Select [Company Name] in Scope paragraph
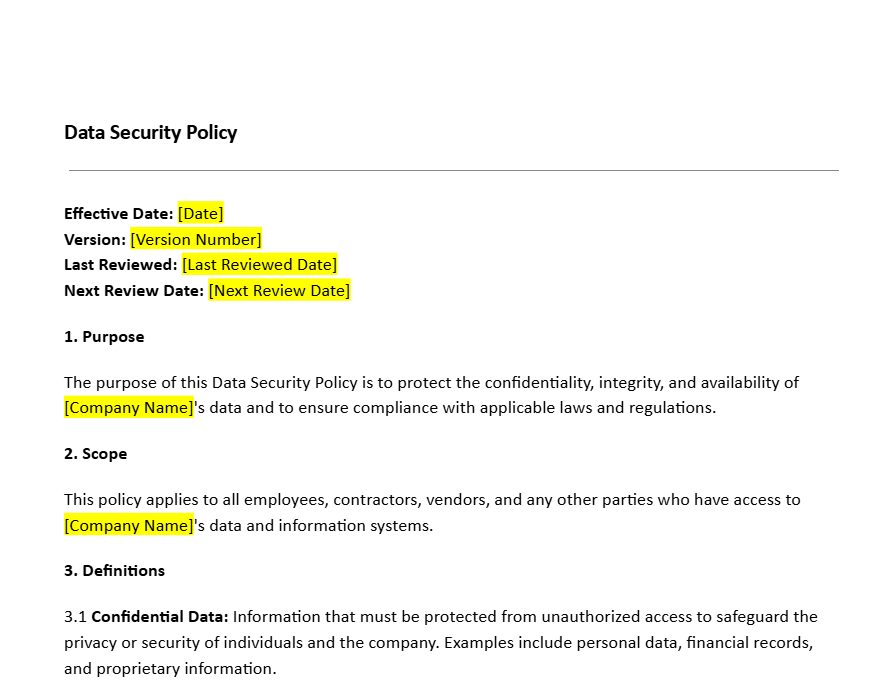877x696 pixels. (129, 525)
